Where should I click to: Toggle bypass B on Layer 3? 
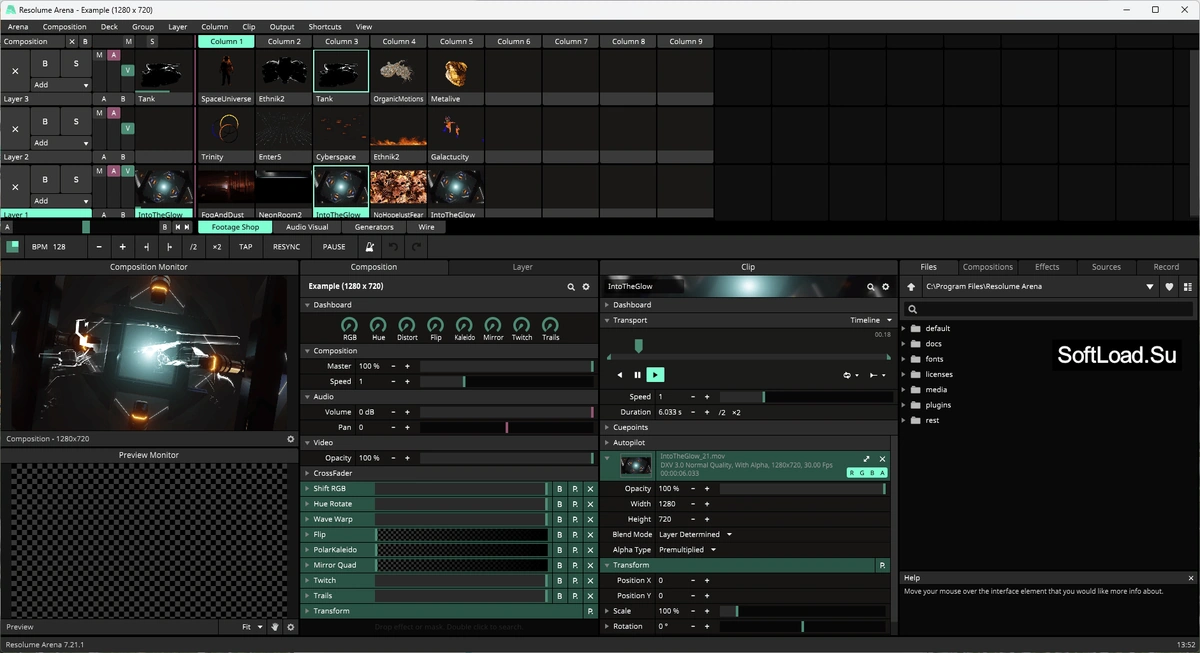coord(45,64)
